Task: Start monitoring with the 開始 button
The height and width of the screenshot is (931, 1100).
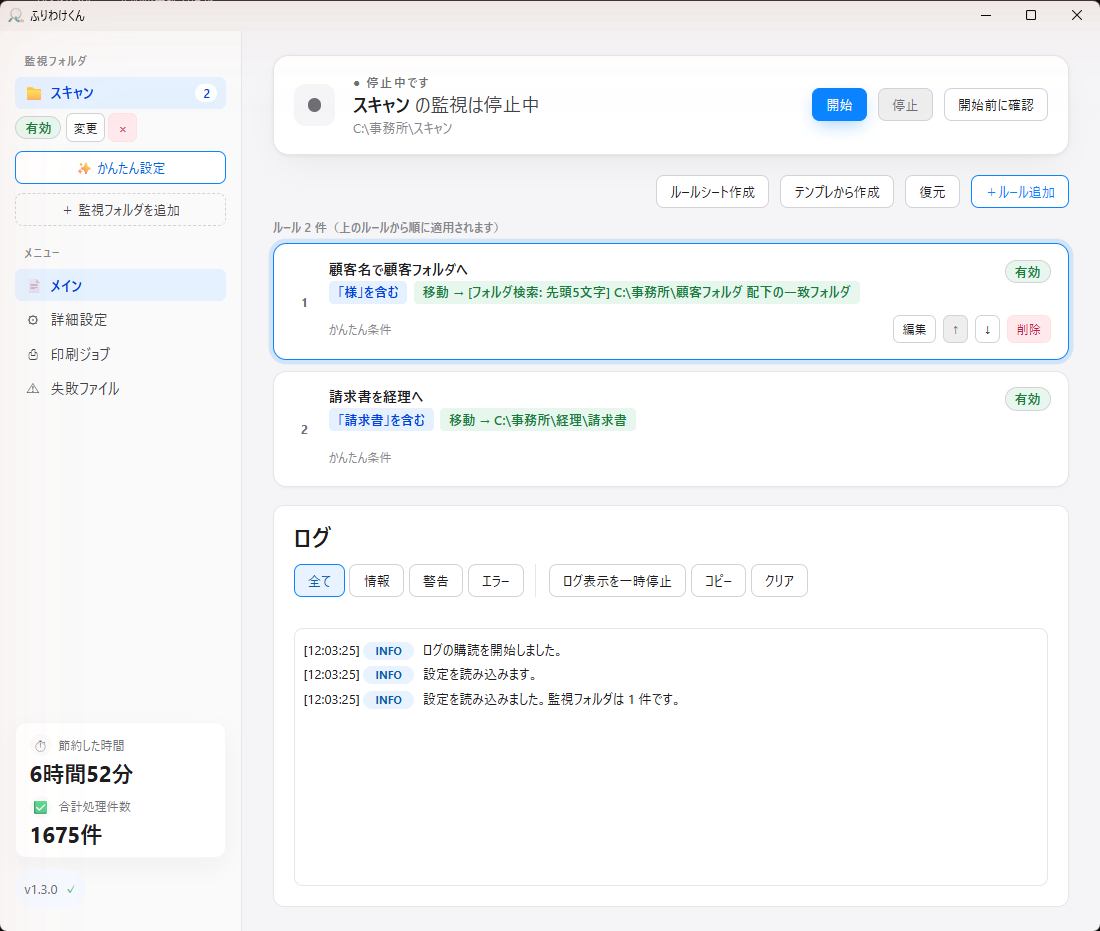Action: pos(839,105)
